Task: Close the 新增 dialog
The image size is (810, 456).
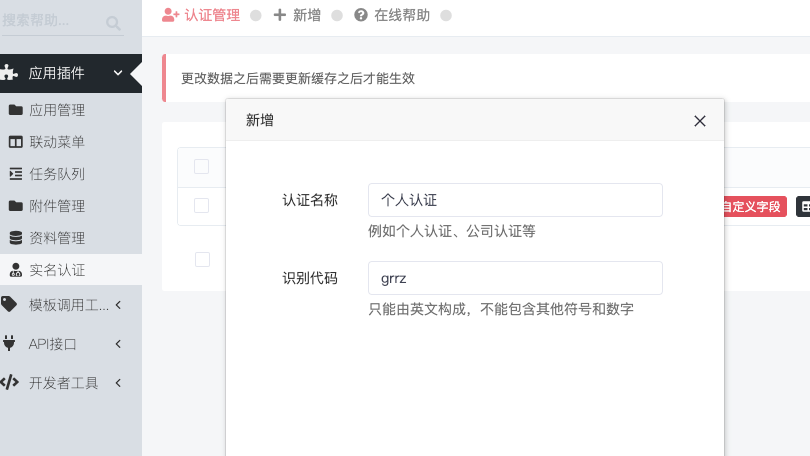Action: click(700, 121)
